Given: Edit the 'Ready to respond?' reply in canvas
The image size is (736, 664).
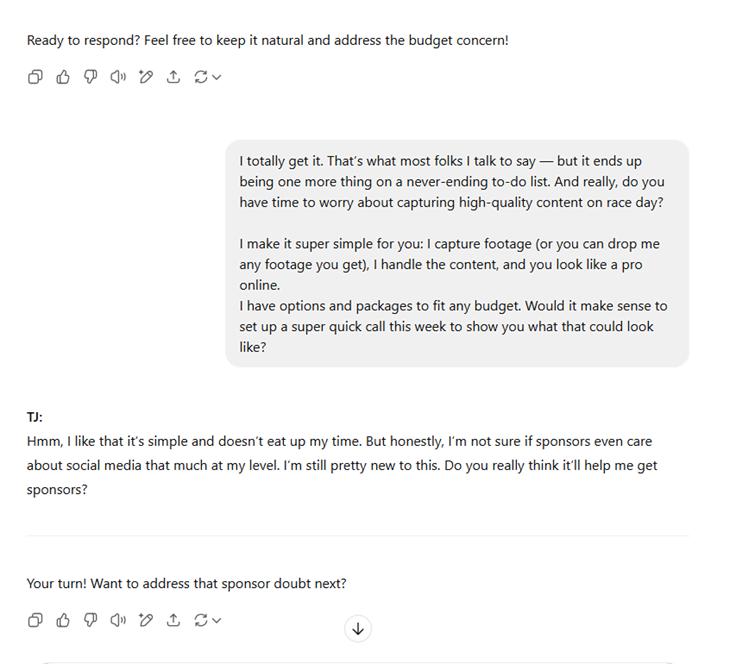Looking at the screenshot, I should click(x=146, y=77).
